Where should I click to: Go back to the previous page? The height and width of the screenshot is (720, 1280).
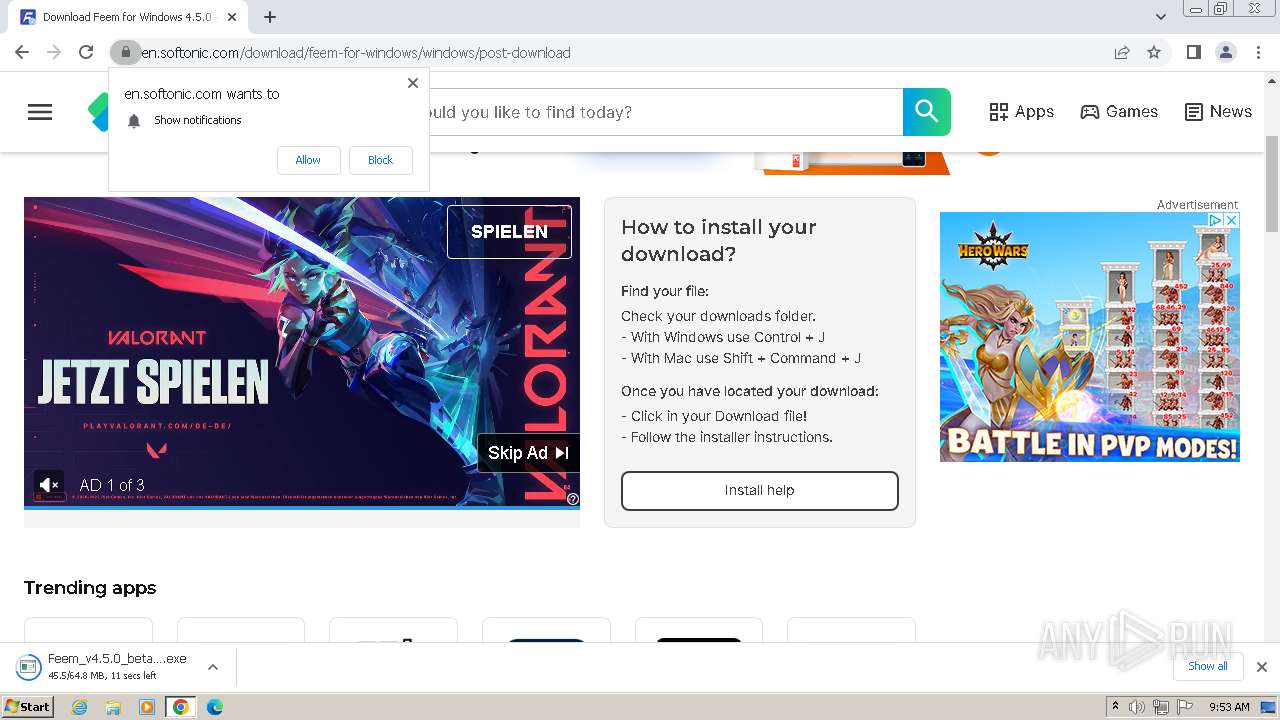click(x=22, y=52)
